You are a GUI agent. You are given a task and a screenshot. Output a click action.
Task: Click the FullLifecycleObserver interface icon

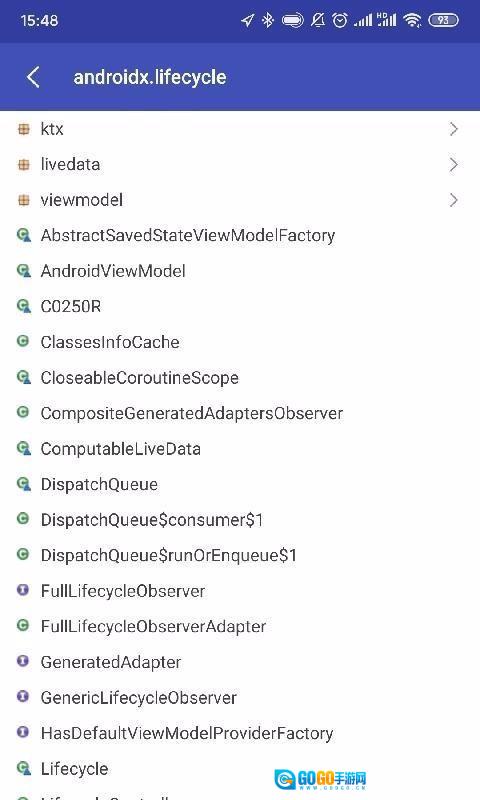[x=23, y=590]
